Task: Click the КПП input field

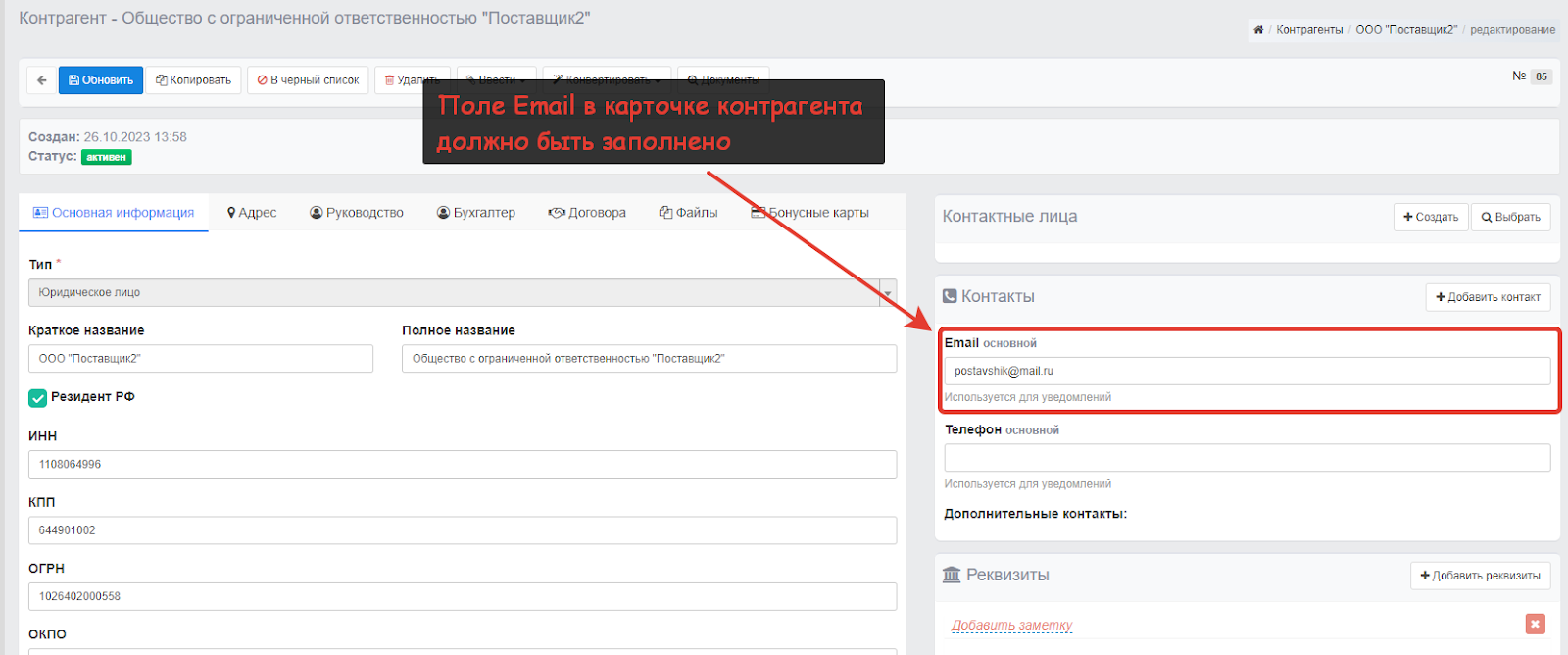Action: pyautogui.click(x=463, y=530)
